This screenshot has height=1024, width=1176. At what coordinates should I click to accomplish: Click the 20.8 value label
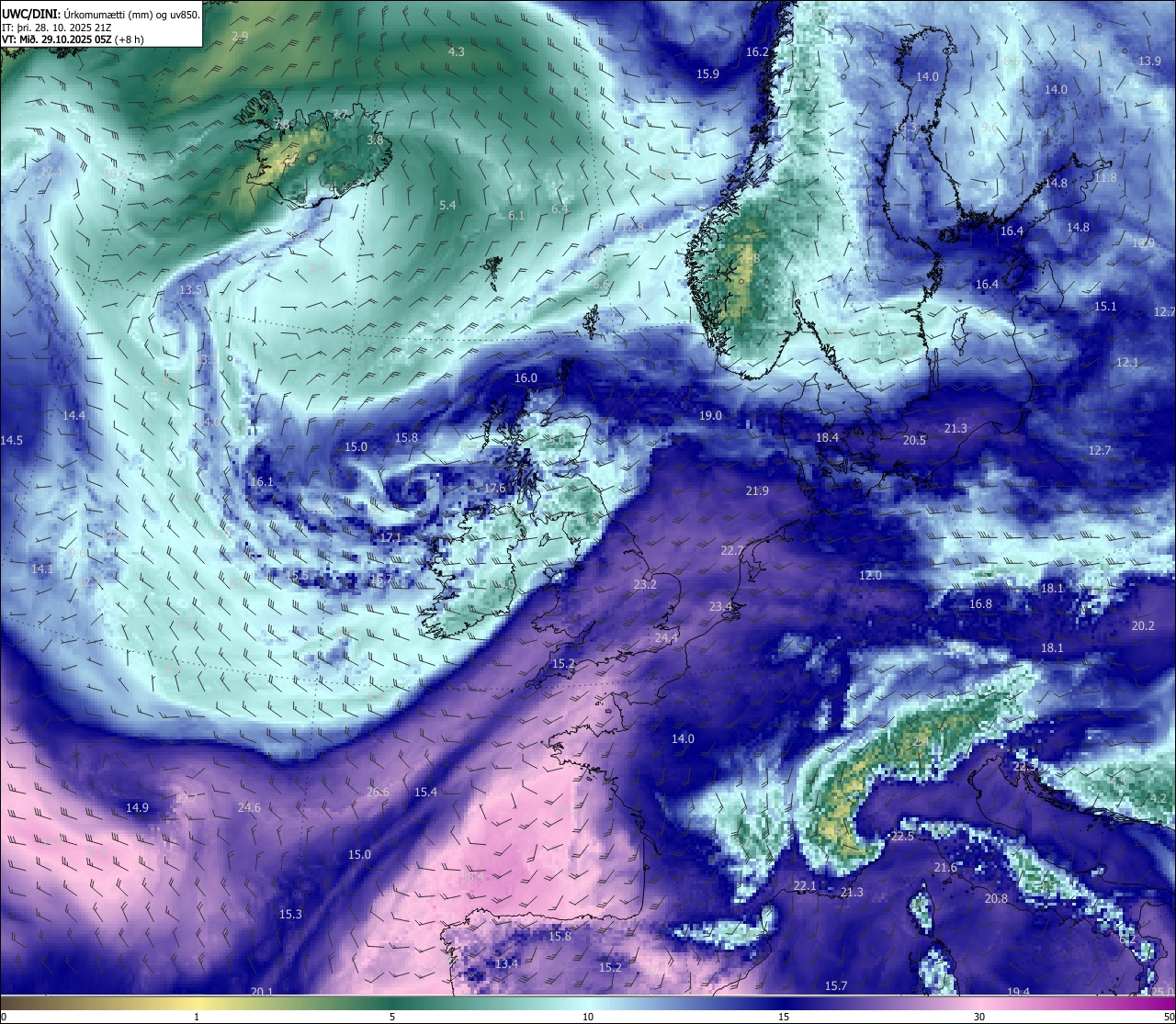[x=996, y=898]
